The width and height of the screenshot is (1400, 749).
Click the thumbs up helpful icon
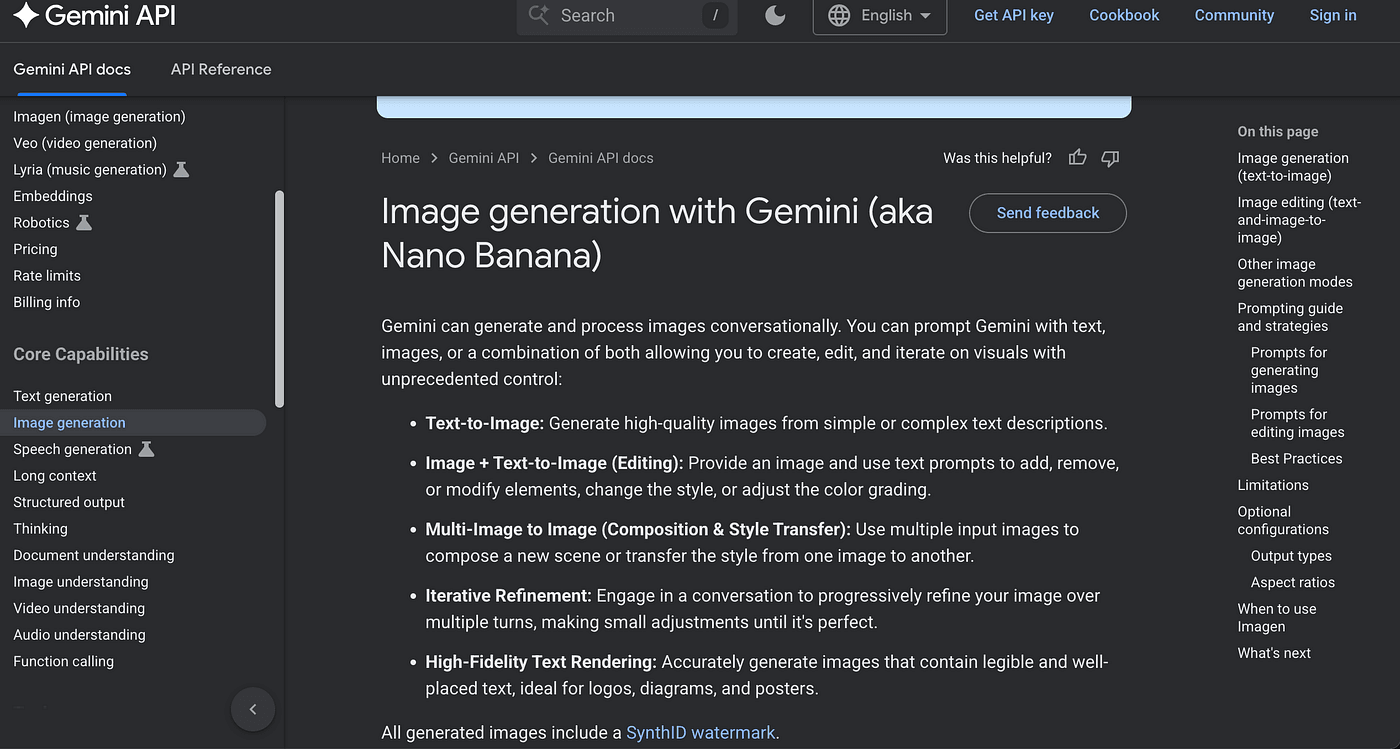click(1077, 158)
